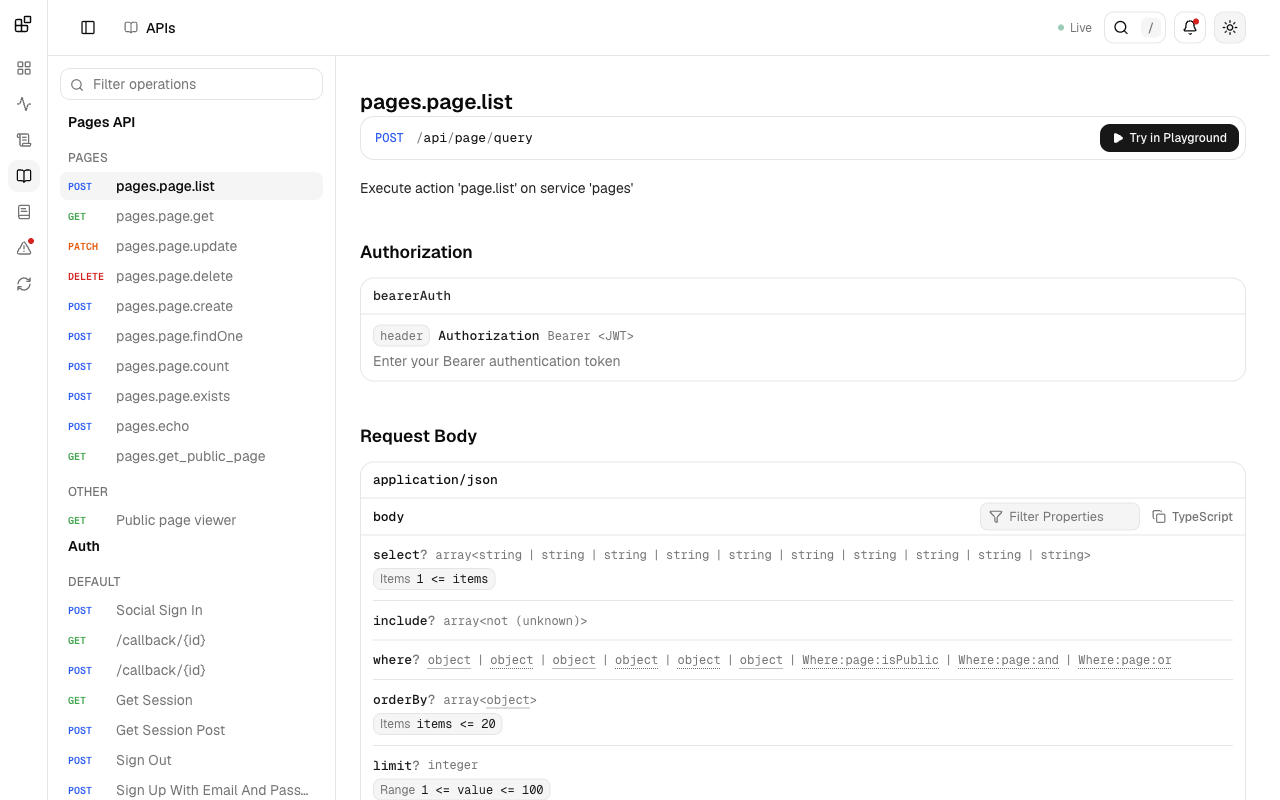Select the Get Session operation

point(192,700)
